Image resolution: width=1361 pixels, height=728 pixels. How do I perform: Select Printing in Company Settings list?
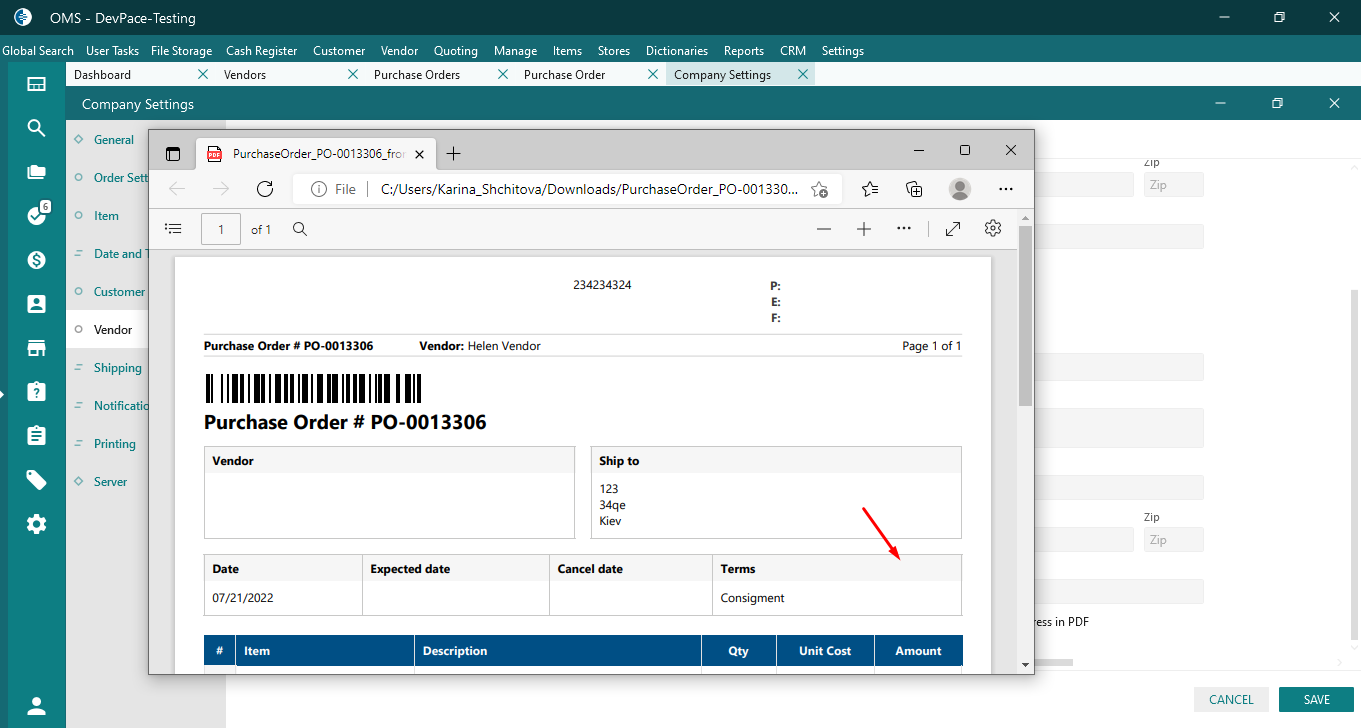[x=114, y=444]
